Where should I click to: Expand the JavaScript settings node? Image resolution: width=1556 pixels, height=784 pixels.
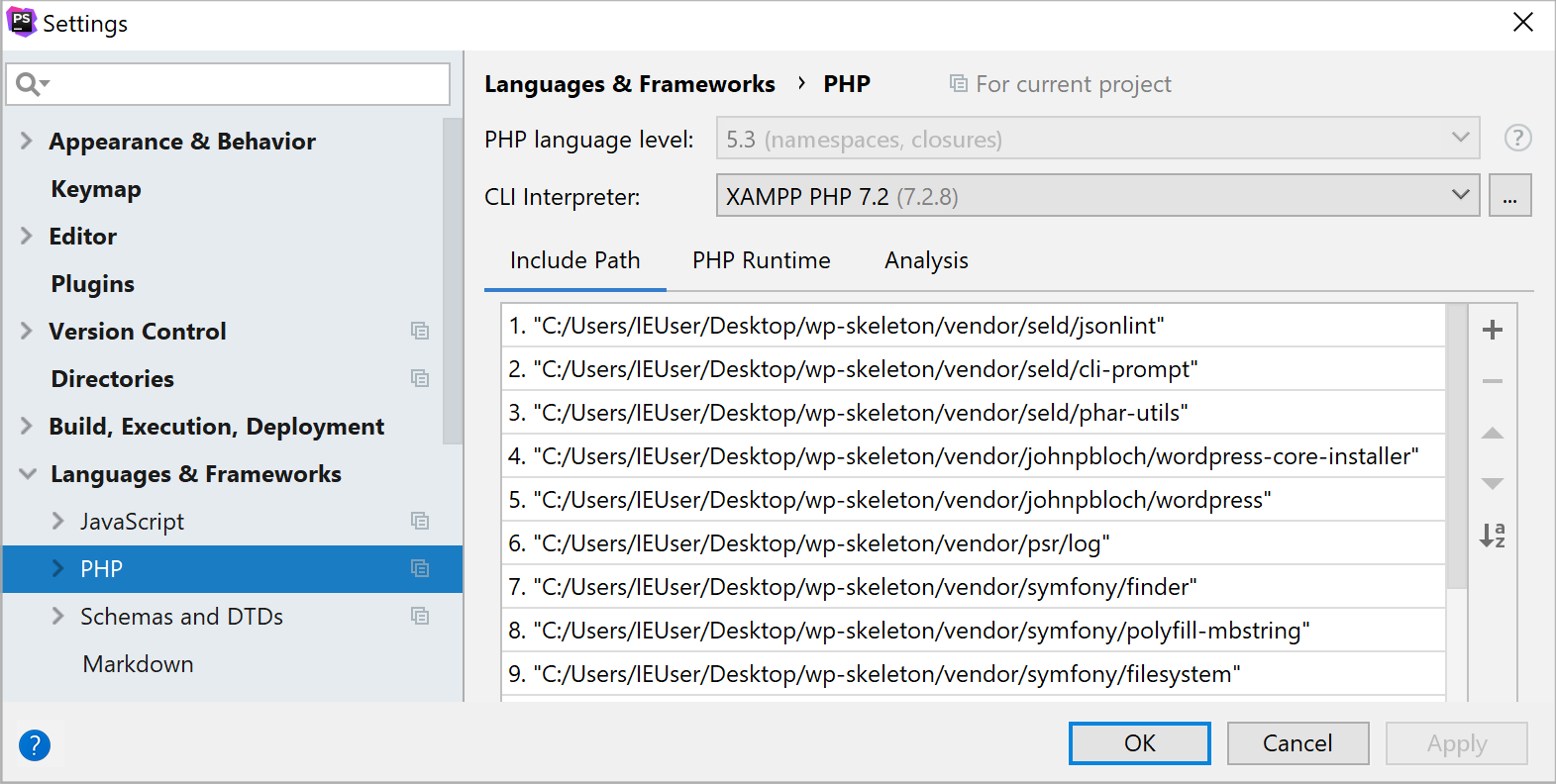point(57,522)
